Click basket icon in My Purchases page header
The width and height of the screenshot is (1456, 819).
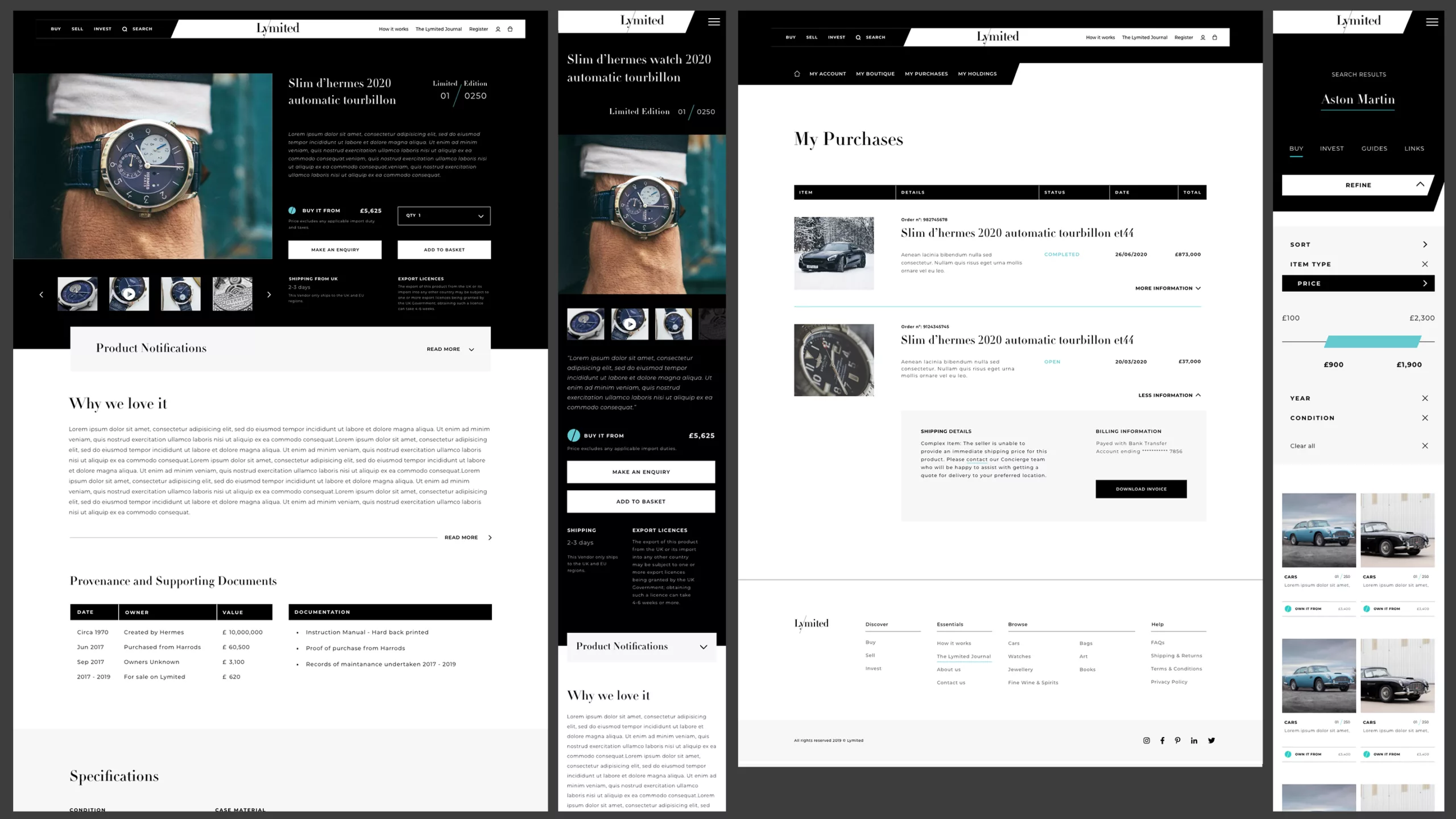[x=1215, y=38]
